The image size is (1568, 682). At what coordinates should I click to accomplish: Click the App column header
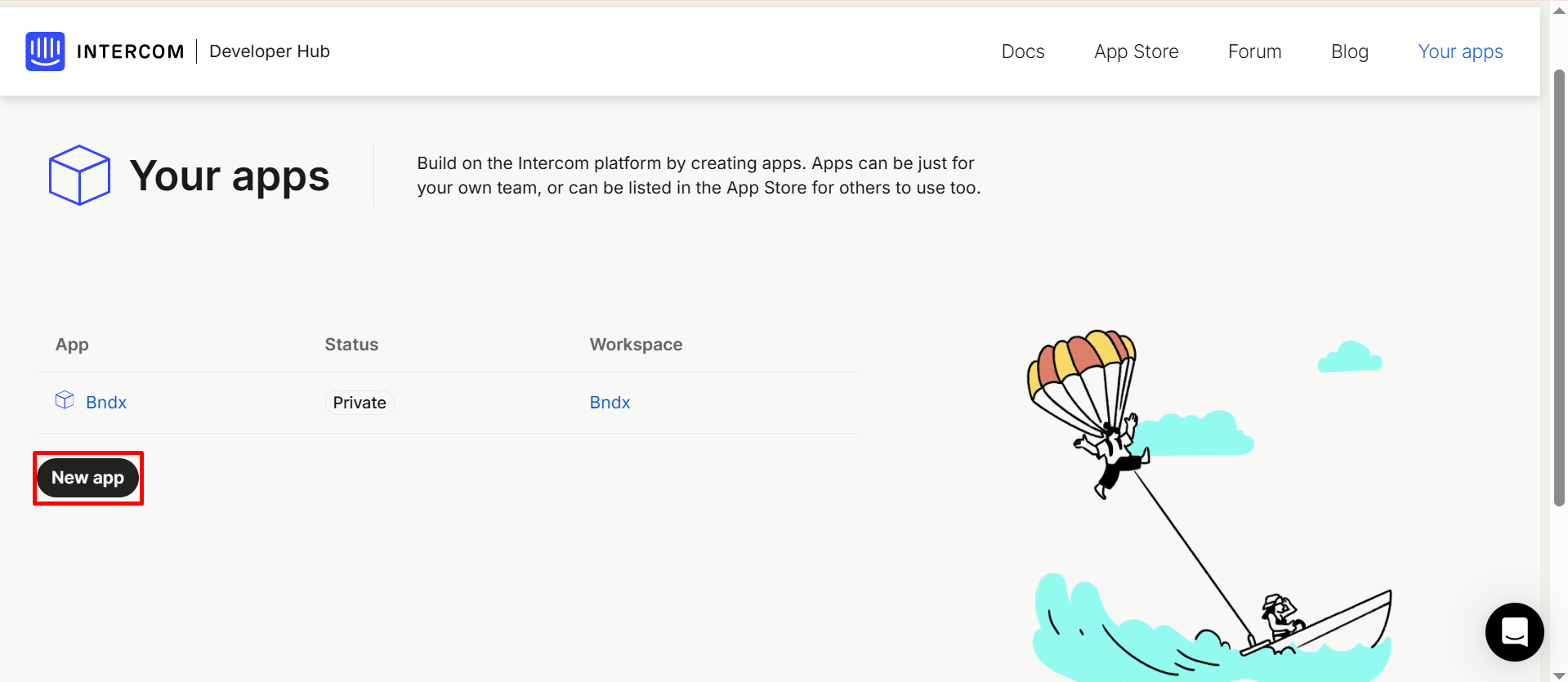point(72,345)
